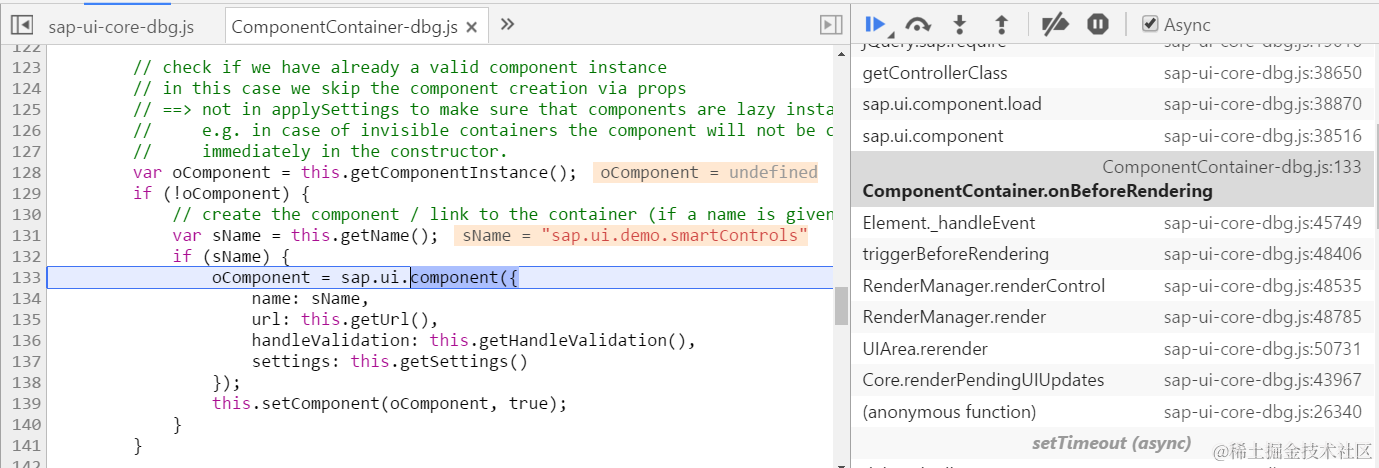1379x468 pixels.
Task: Open sap-ui-core-dbg.js:48535 source link
Action: click(x=1262, y=286)
